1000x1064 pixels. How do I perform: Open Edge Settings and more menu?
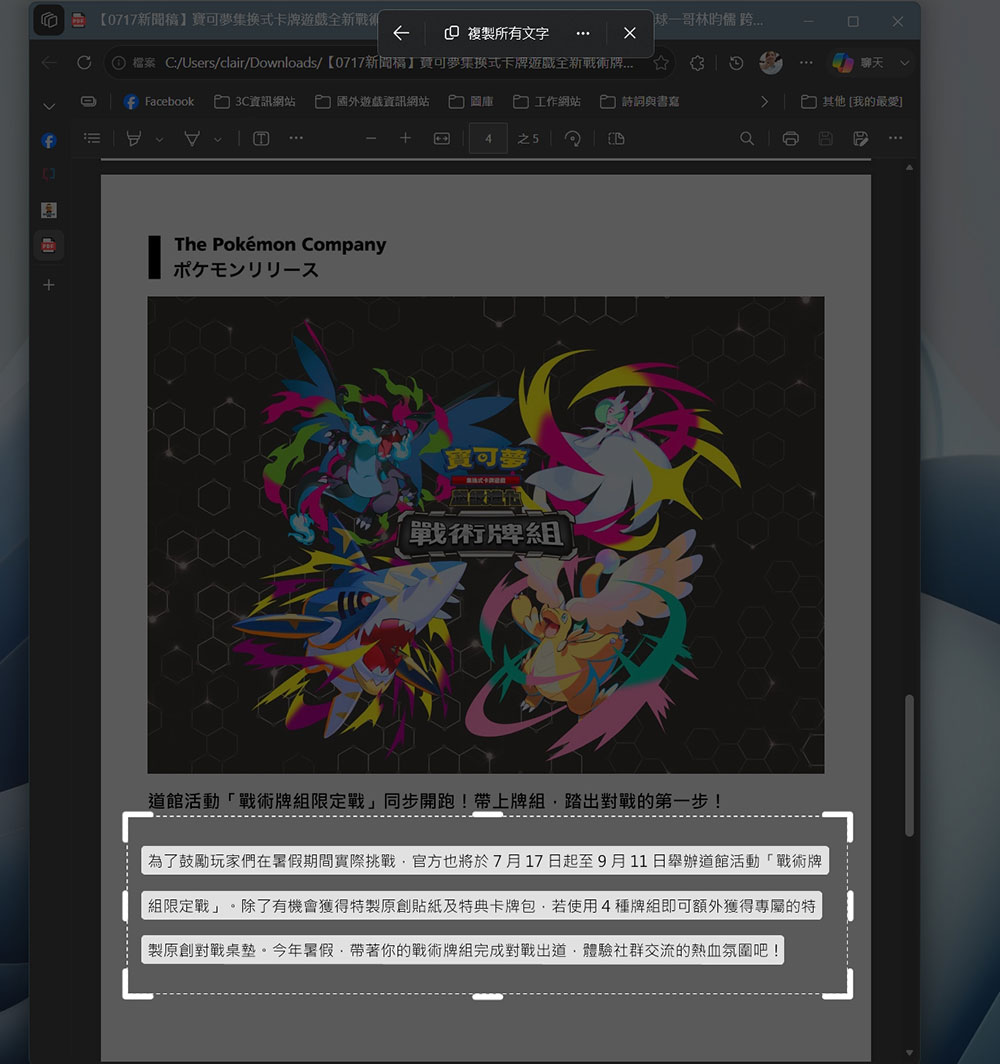tap(806, 62)
